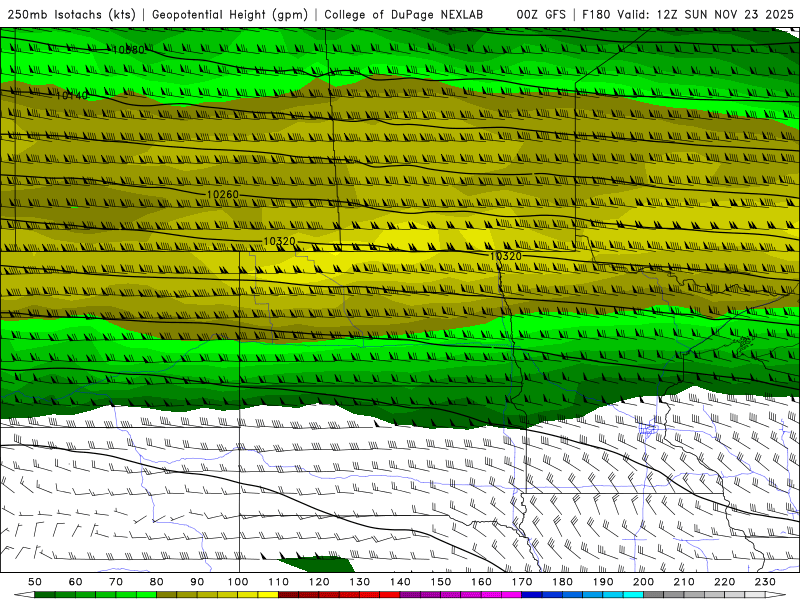Screen dimensions: 800x600
Task: Click the 170 knot legend label
Action: (x=522, y=582)
